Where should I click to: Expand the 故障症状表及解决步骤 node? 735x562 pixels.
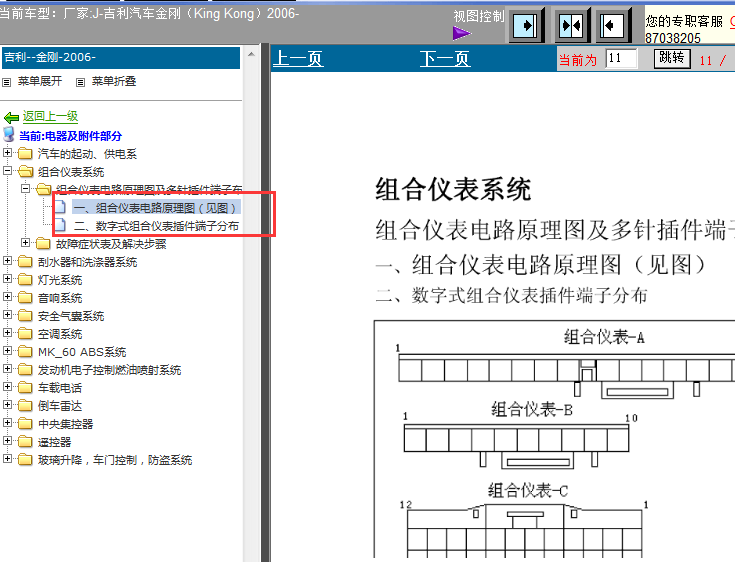[x=26, y=242]
